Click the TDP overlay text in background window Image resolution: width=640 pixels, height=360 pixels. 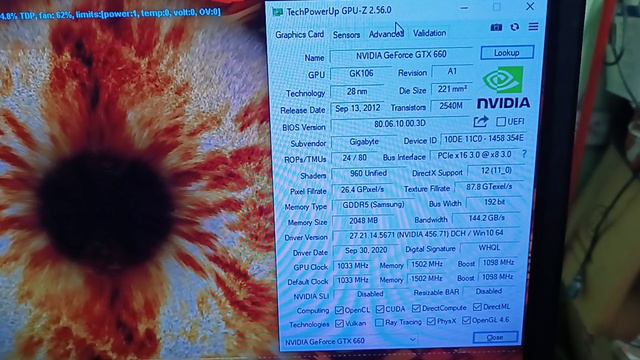pos(110,14)
